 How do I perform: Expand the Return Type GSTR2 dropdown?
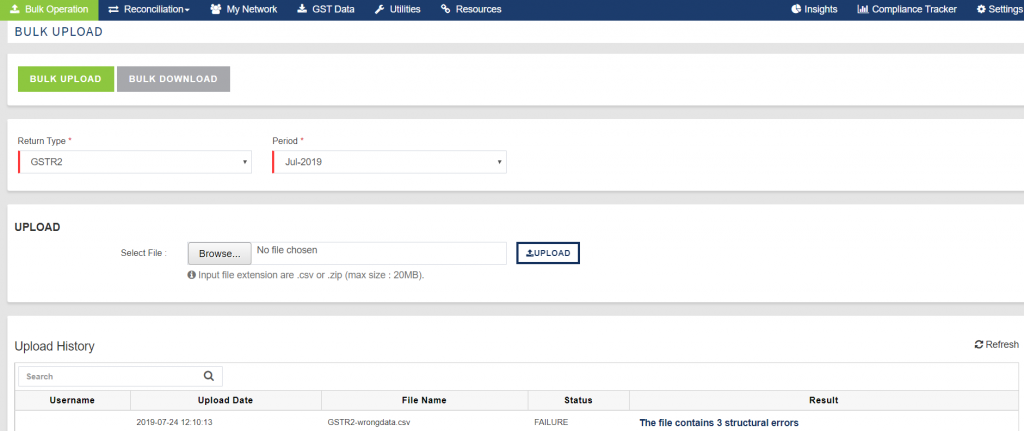135,162
